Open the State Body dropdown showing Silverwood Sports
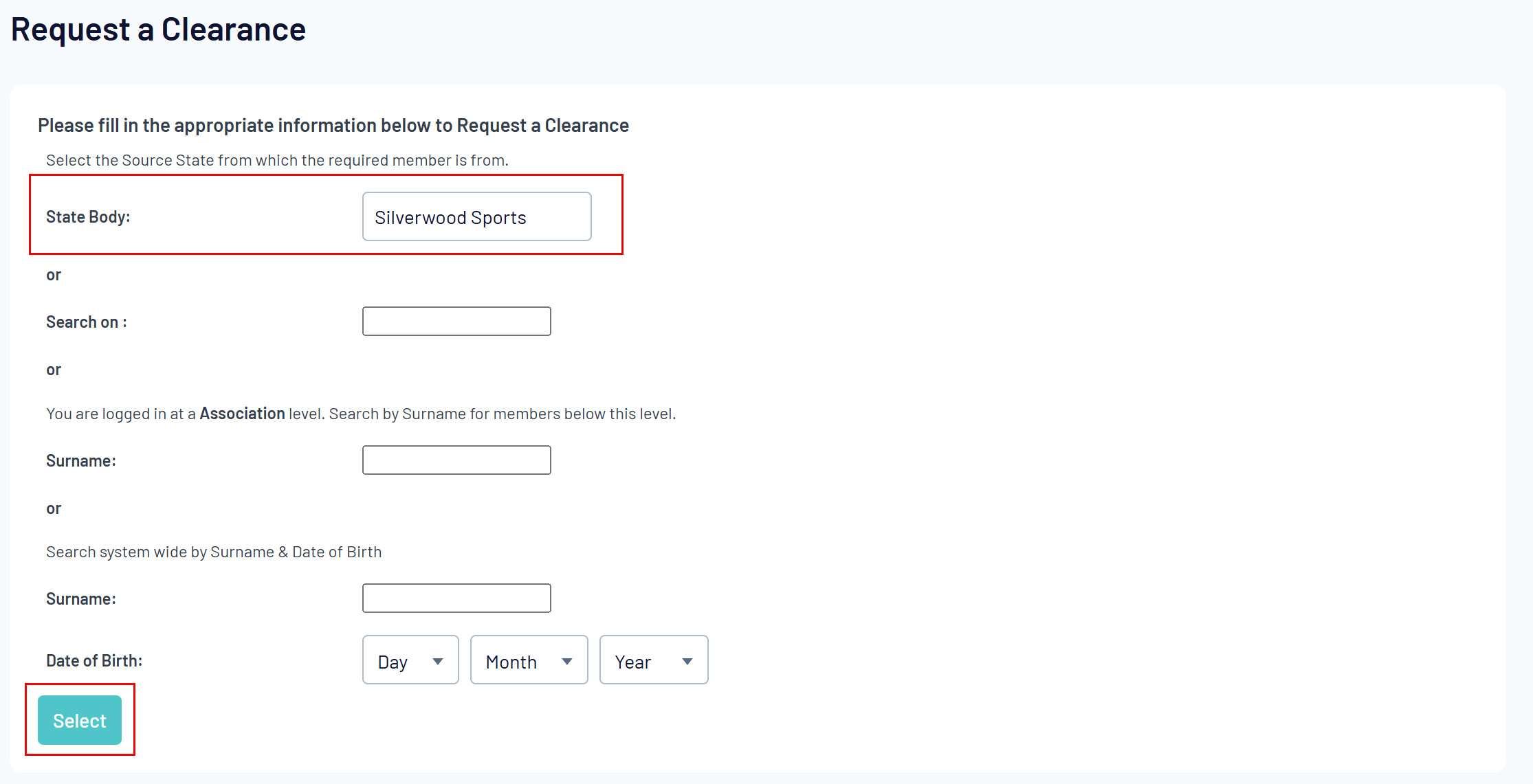1533x784 pixels. tap(476, 217)
